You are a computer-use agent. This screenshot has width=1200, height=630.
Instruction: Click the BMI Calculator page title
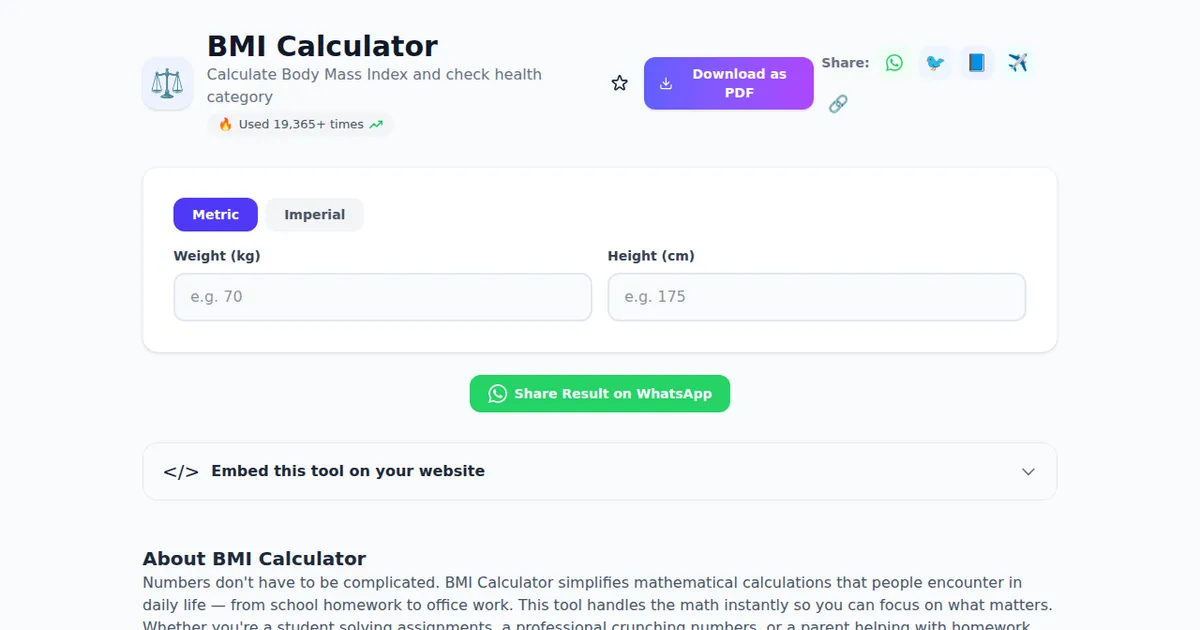(322, 46)
